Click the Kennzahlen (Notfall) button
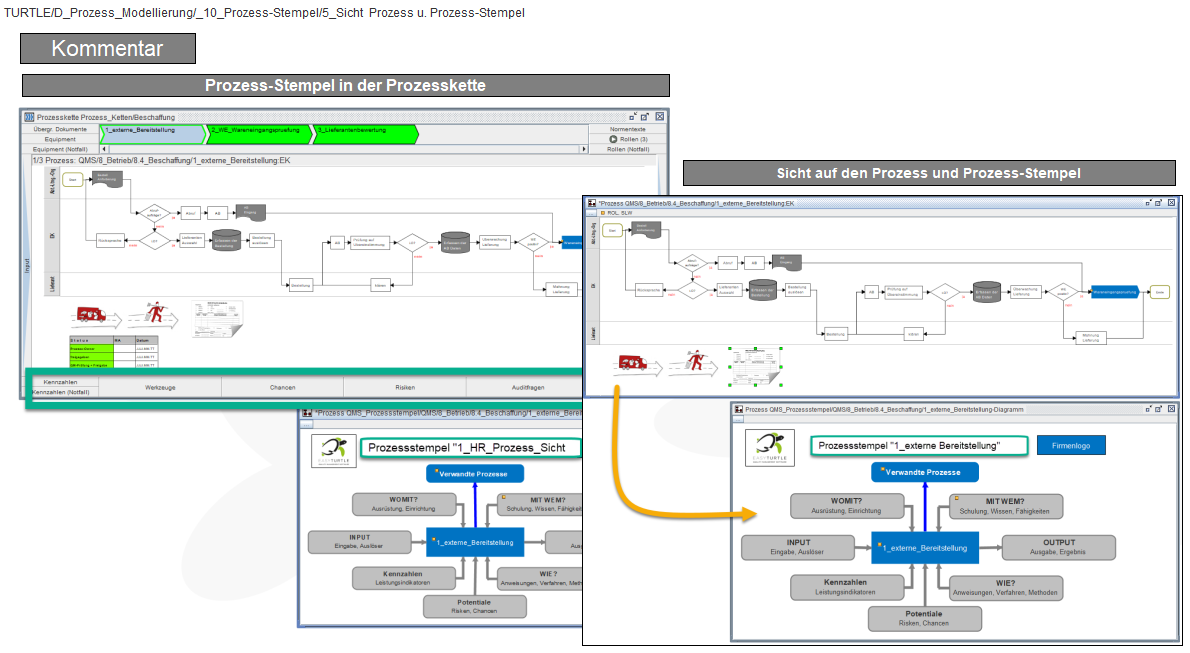Screen dimensions: 1190x653 (61, 392)
